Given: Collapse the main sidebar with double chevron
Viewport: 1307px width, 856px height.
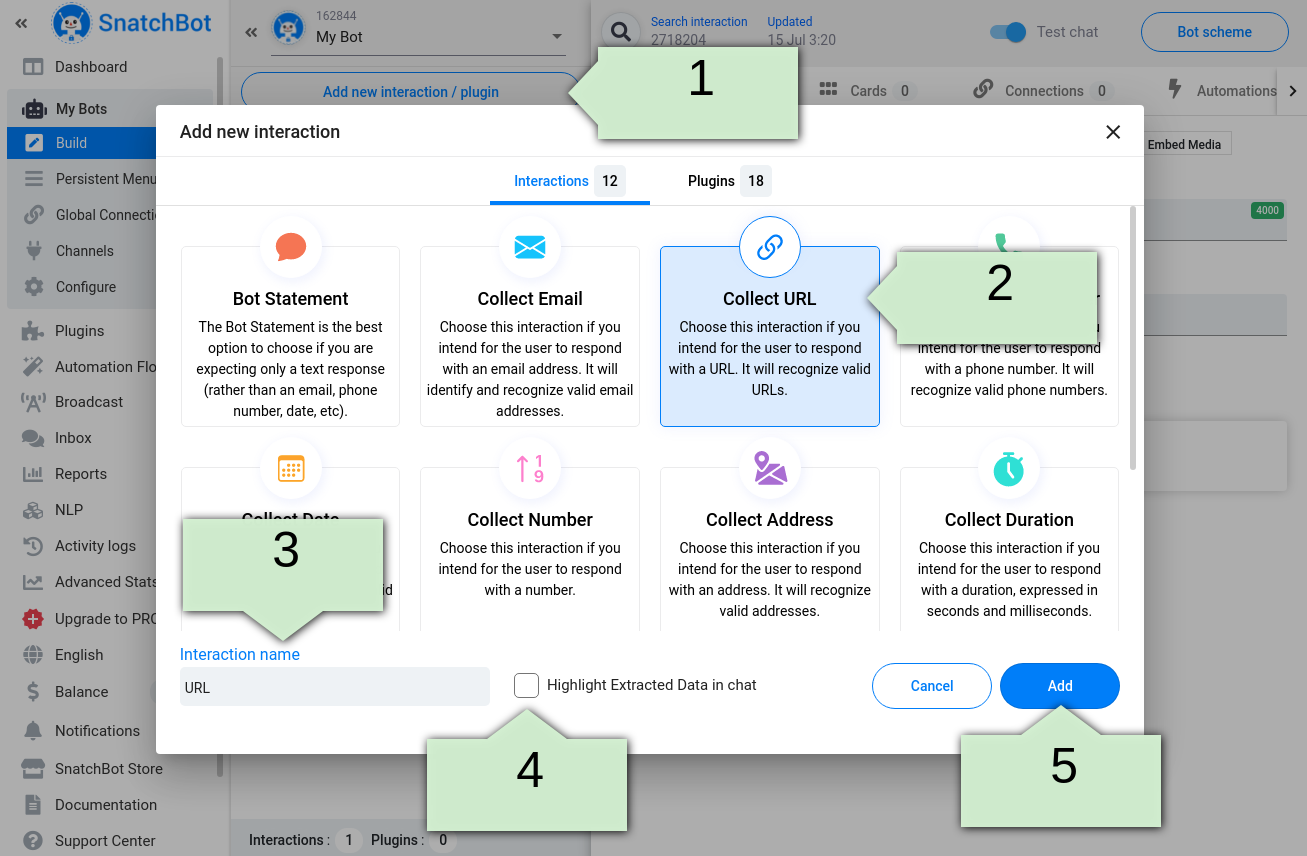Looking at the screenshot, I should coord(21,24).
